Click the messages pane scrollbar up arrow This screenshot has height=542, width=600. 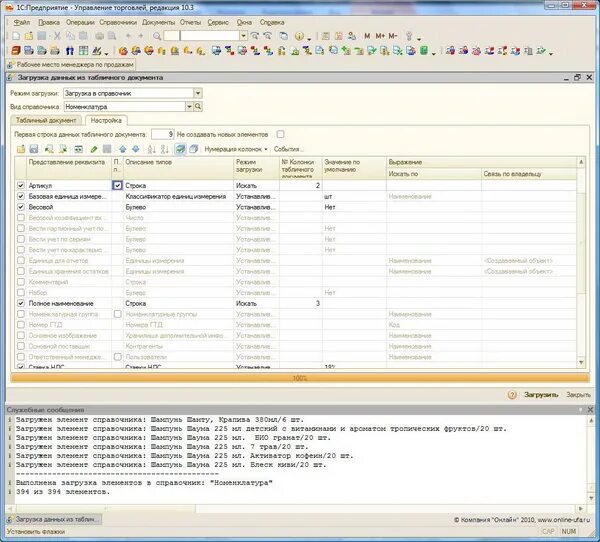click(591, 420)
